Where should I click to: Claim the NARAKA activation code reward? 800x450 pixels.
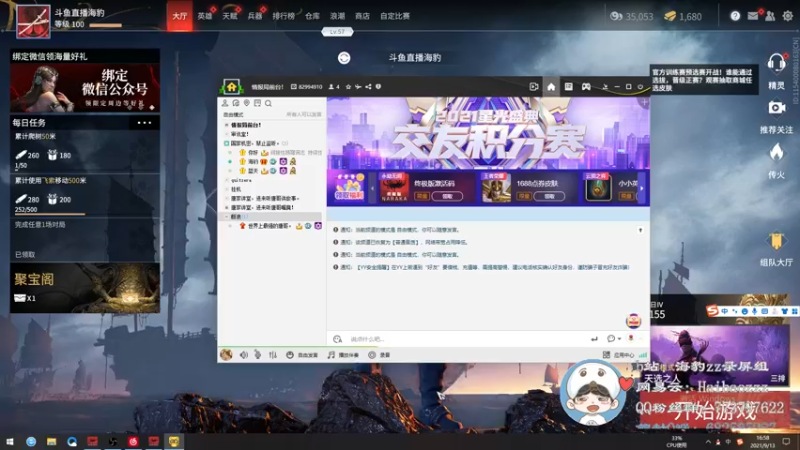pyautogui.click(x=447, y=196)
